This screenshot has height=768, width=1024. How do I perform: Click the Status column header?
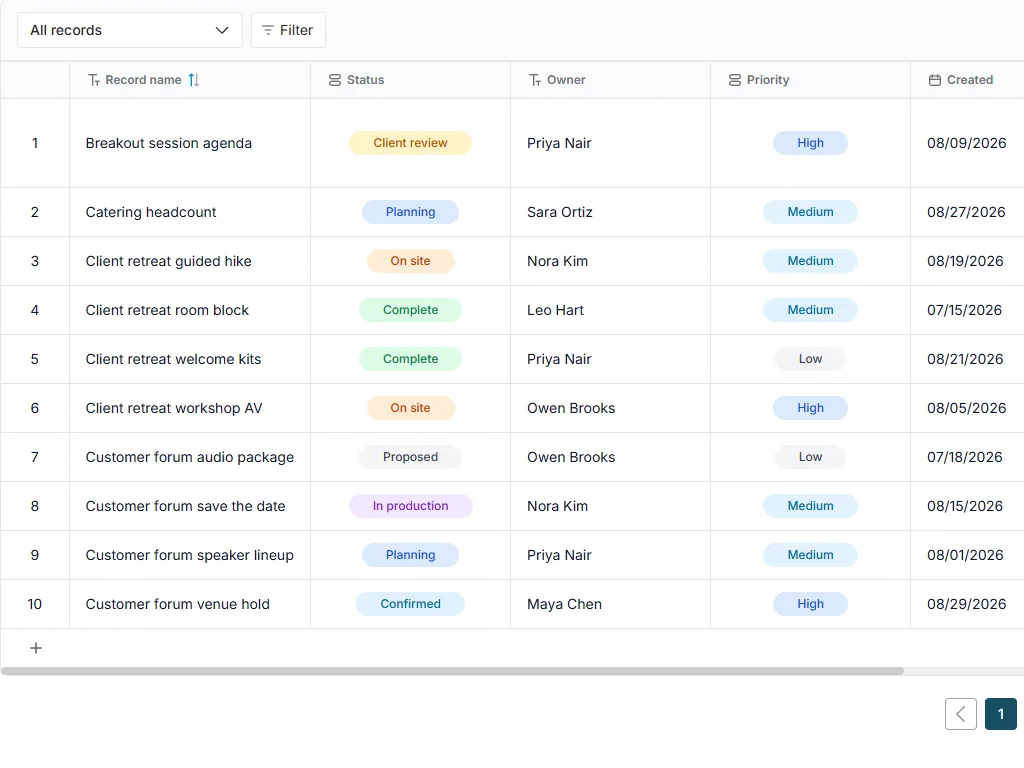coord(410,80)
